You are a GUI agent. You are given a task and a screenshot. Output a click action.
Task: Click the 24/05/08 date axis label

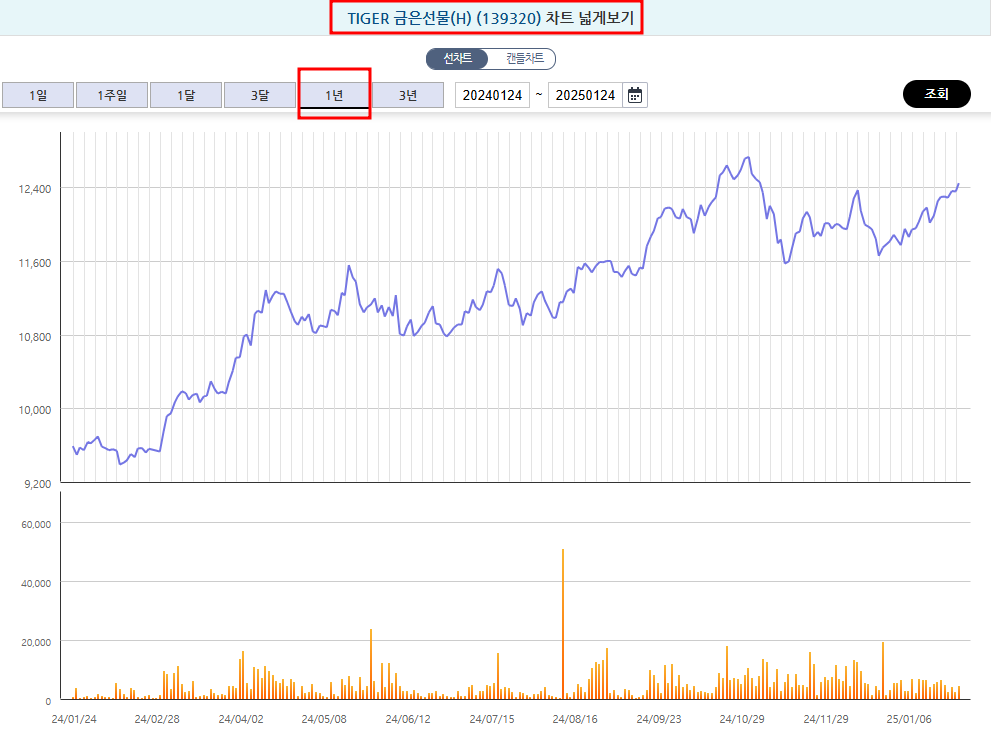coord(324,719)
